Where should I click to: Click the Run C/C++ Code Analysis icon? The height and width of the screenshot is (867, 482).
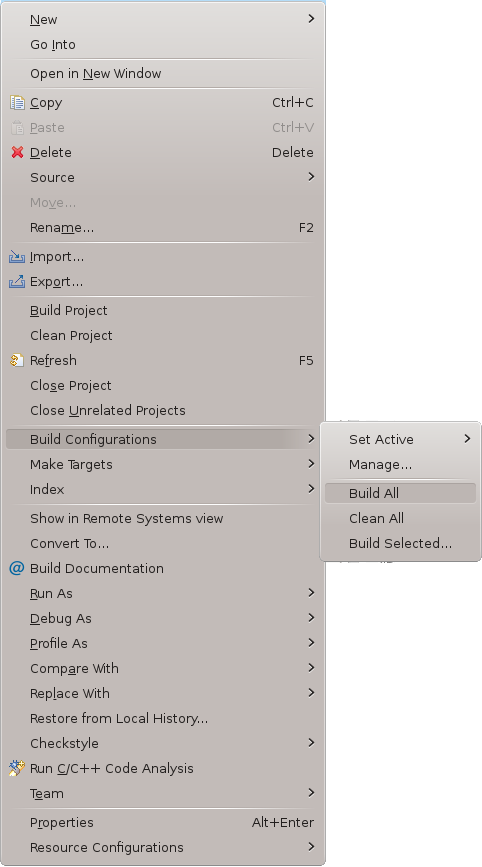pyautogui.click(x=17, y=768)
